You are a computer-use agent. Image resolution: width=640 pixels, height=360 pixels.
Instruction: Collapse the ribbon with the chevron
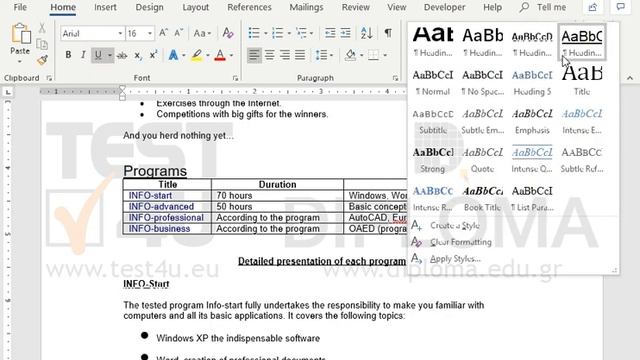coord(630,78)
